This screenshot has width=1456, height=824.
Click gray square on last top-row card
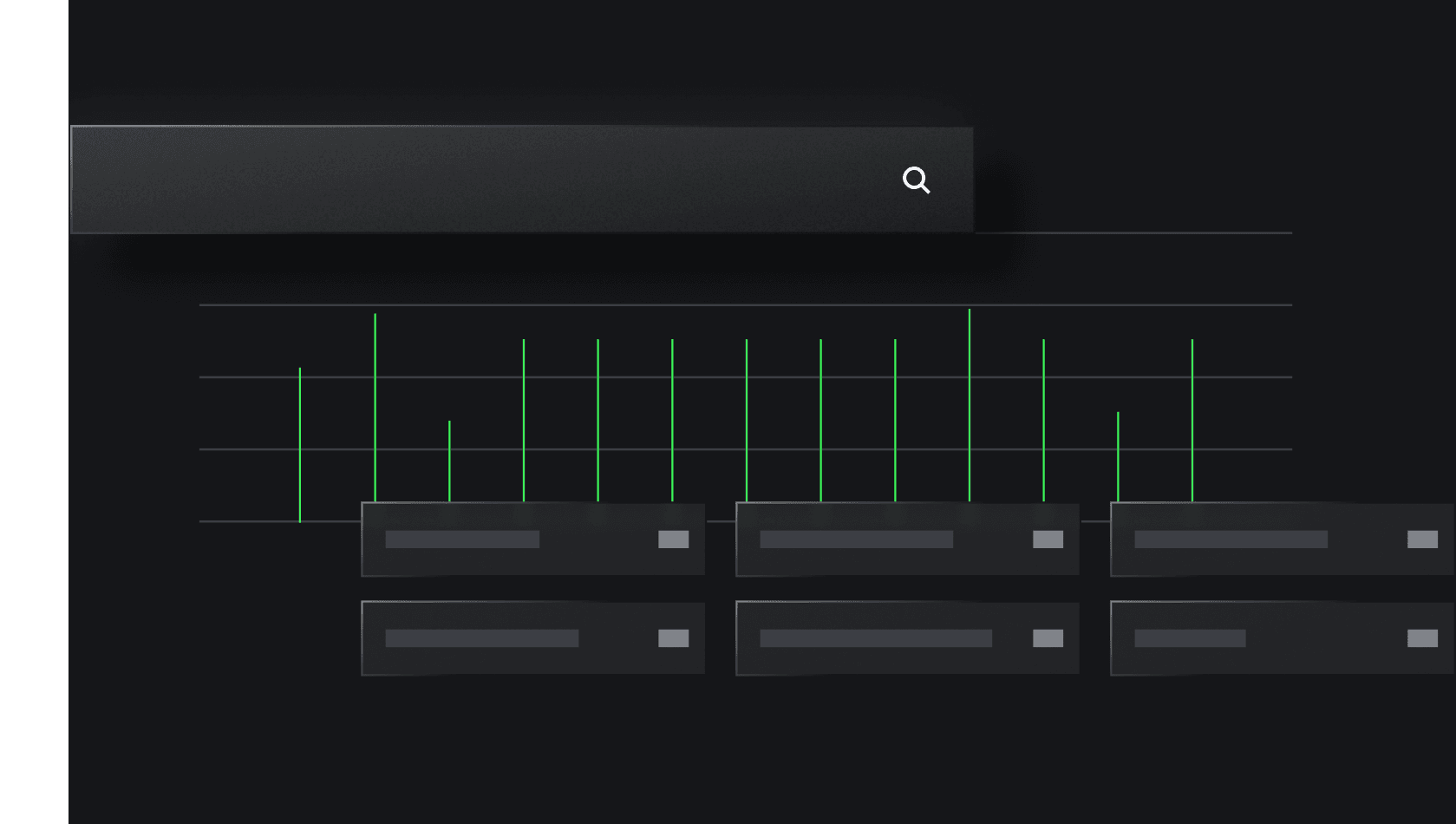pyautogui.click(x=1422, y=540)
